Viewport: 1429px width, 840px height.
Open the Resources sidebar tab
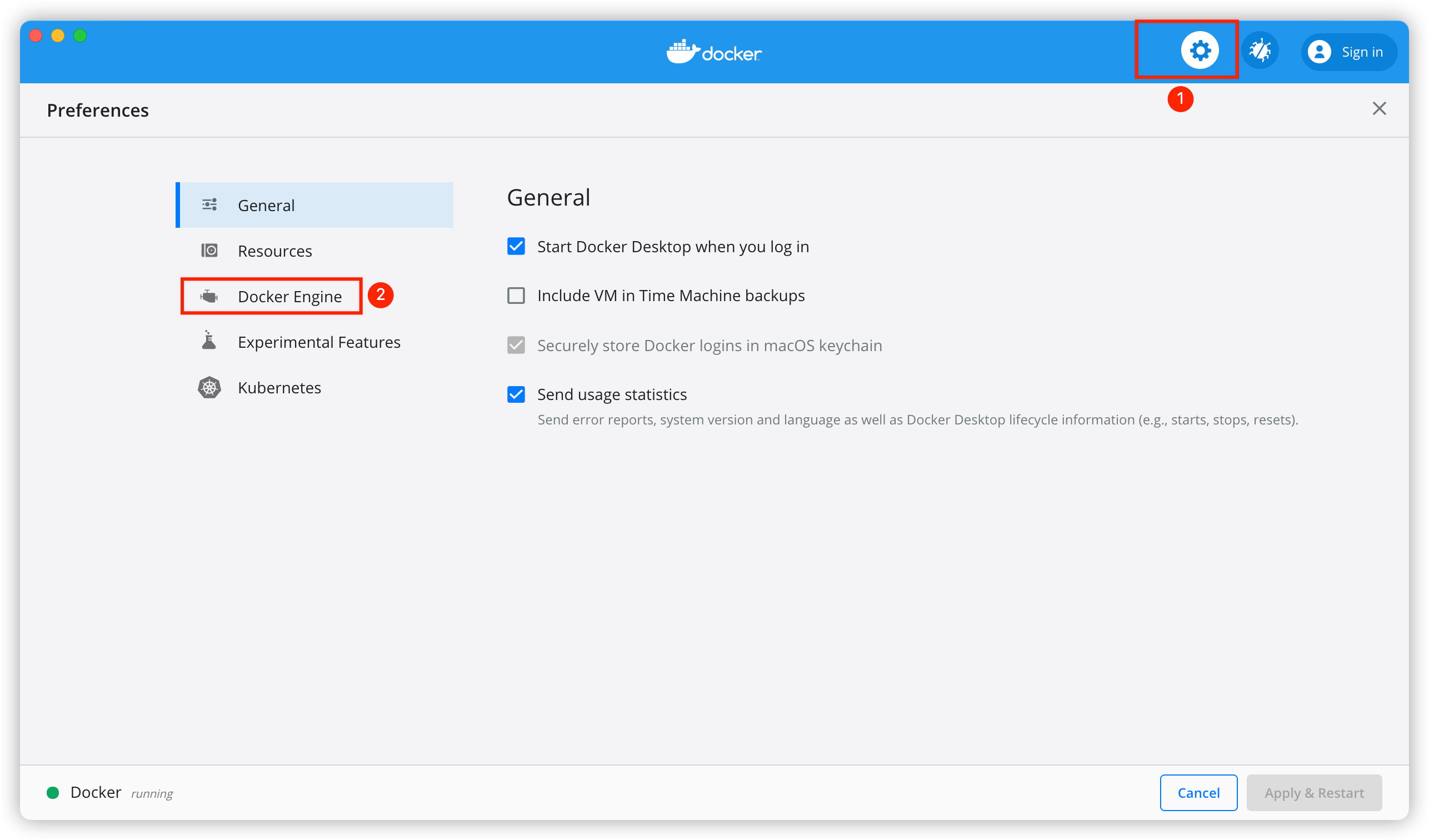(x=314, y=251)
